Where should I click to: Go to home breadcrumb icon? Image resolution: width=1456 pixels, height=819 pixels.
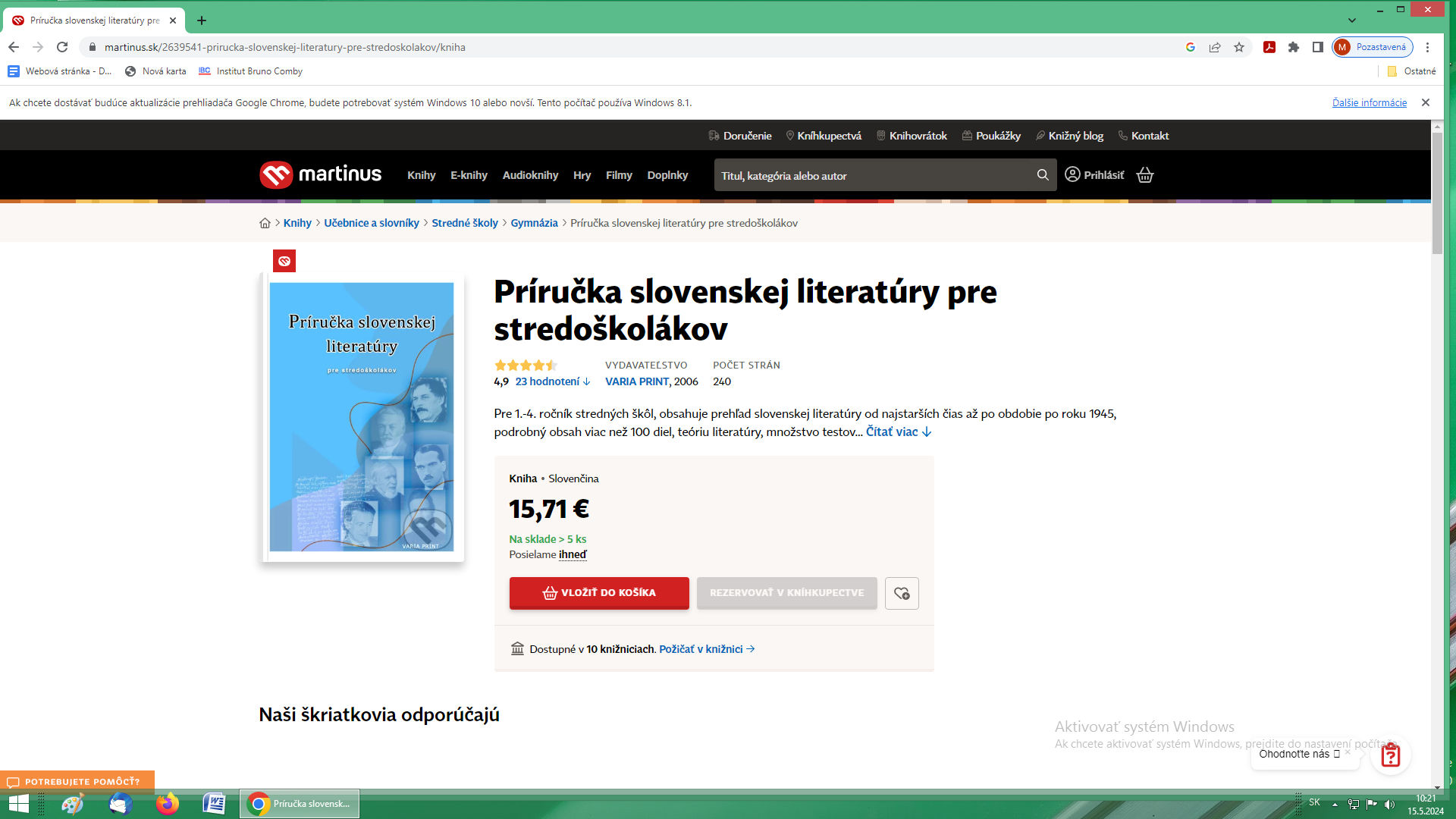point(265,223)
